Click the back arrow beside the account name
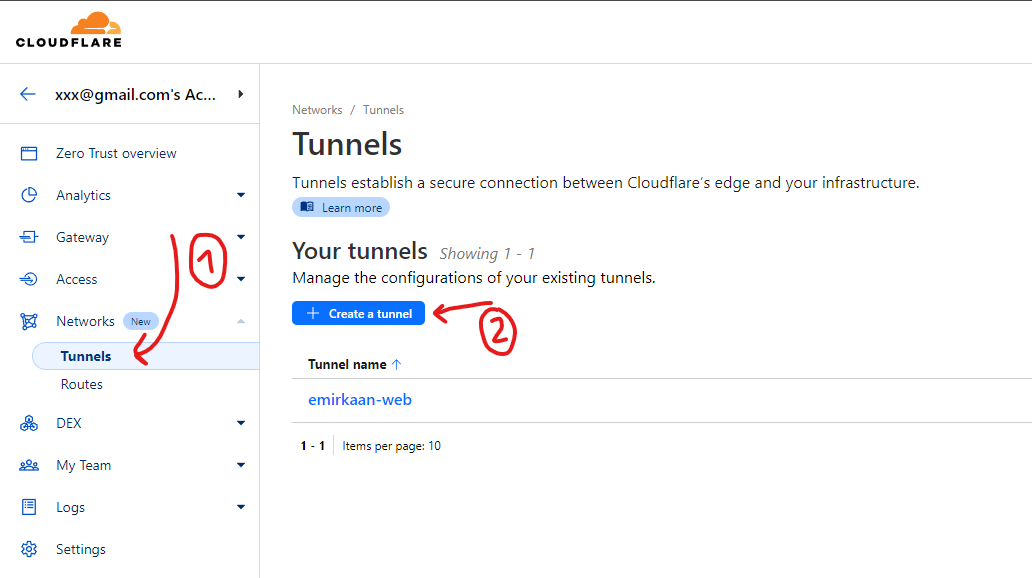Viewport: 1032px width, 578px height. tap(26, 94)
